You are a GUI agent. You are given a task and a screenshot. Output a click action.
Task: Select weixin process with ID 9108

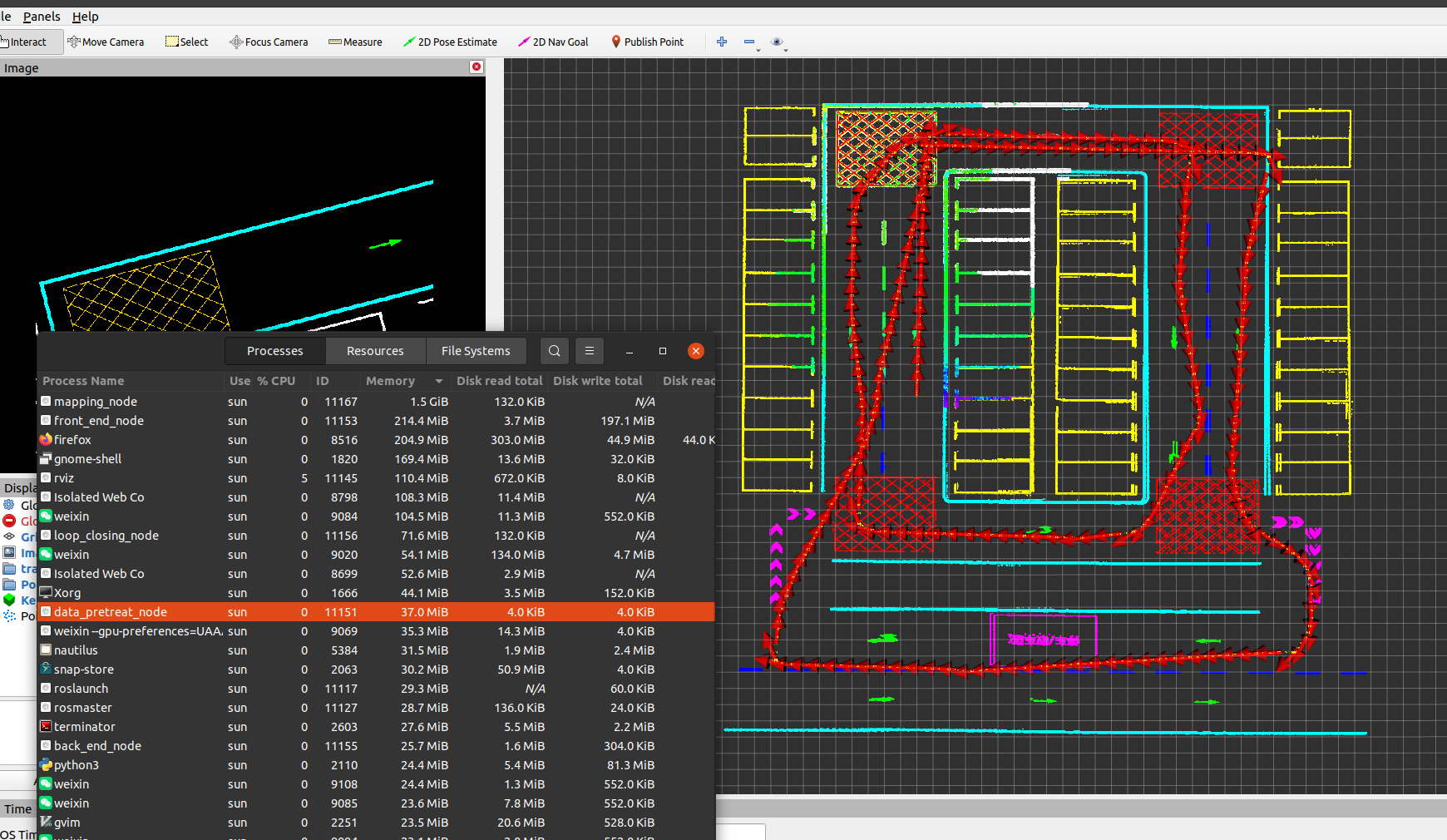pyautogui.click(x=376, y=784)
